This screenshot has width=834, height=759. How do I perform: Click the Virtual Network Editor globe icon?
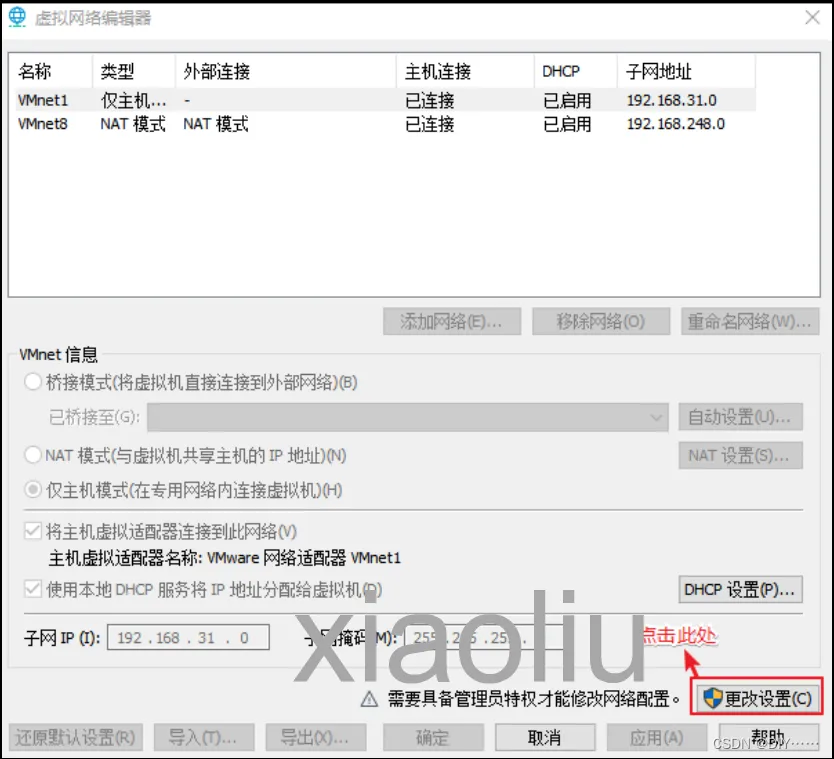point(17,17)
